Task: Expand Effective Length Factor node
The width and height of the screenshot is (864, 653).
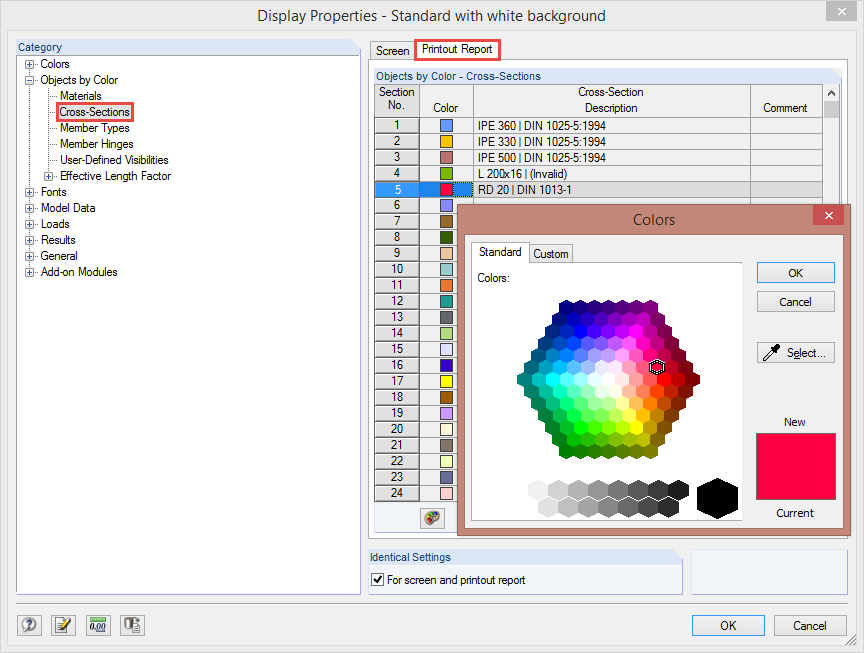Action: [x=48, y=176]
